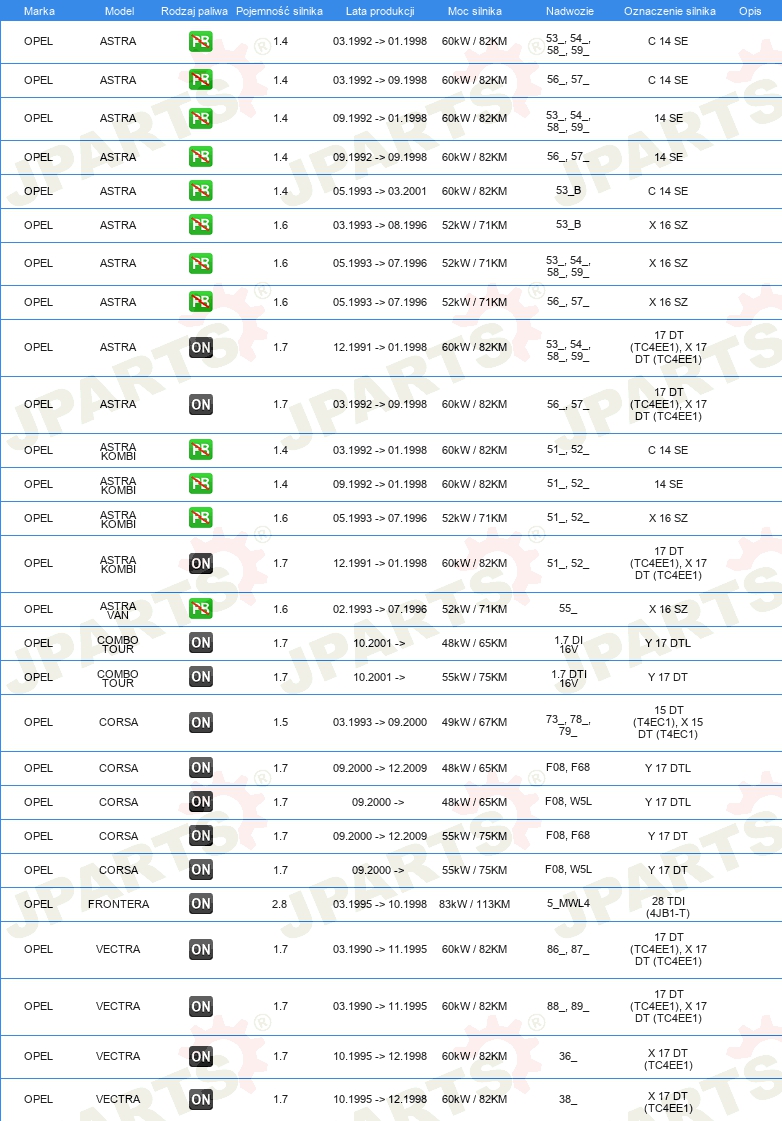Viewport: 782px width, 1121px height.
Task: Click petrol icon in Astra Van row
Action: 201,609
